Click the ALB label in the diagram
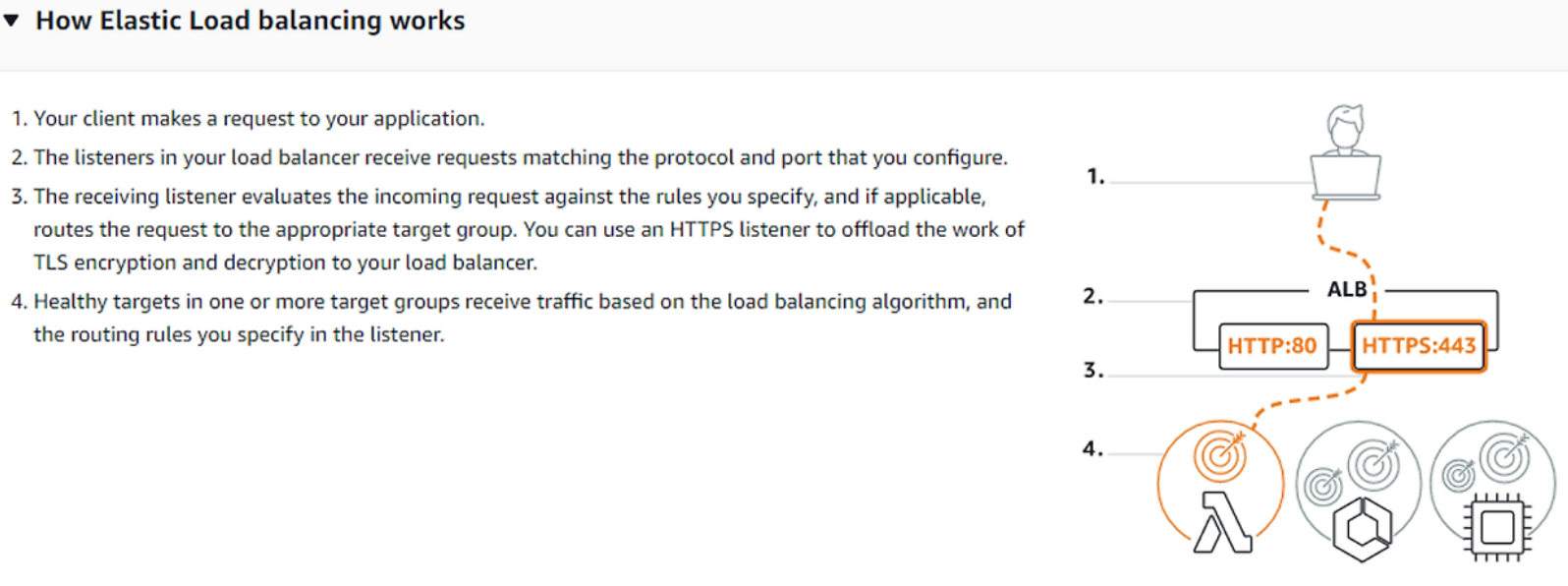This screenshot has height=586, width=1568. point(1347,289)
